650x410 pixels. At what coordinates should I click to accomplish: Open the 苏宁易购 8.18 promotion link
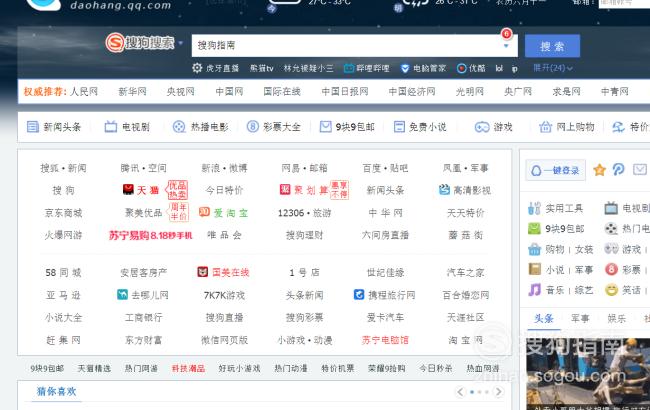(150, 235)
